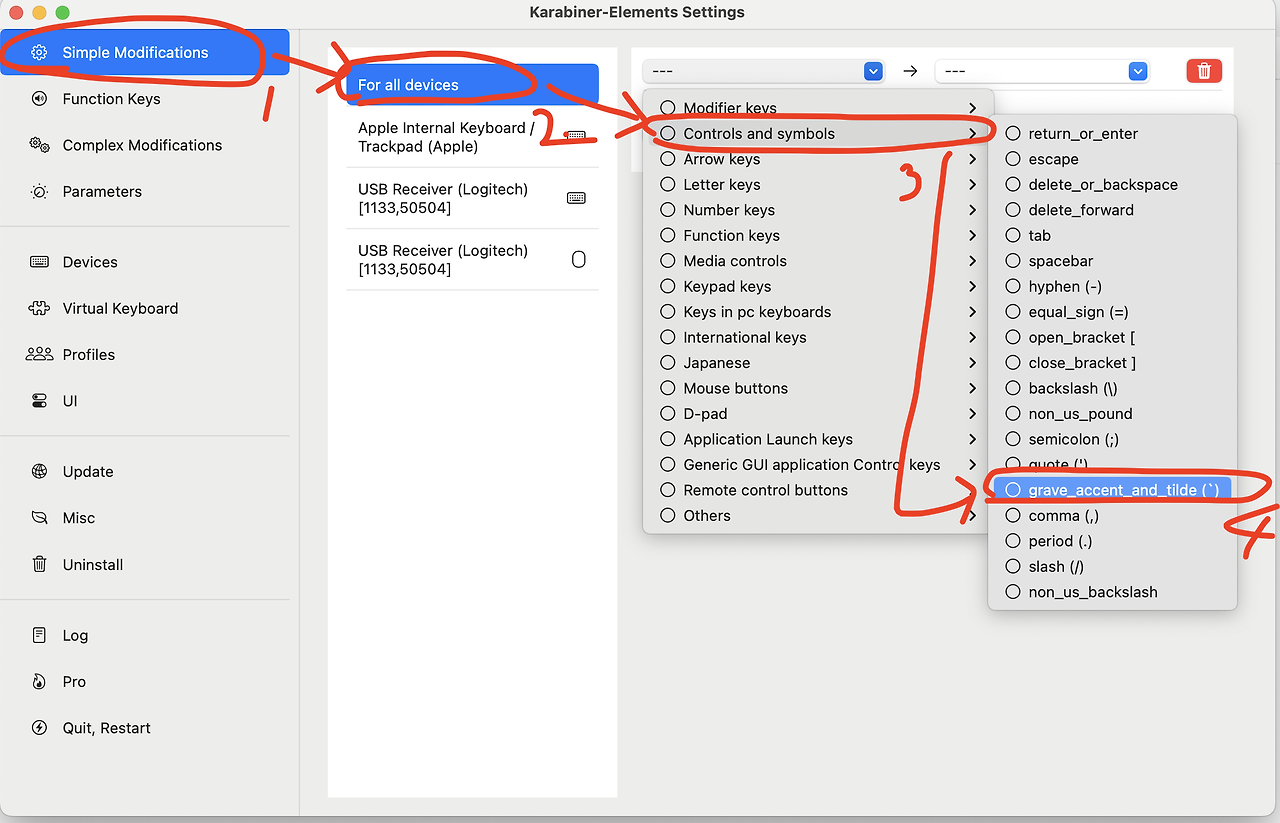Choose the equal_sign (=) option
The image size is (1280, 823).
tap(1112, 312)
